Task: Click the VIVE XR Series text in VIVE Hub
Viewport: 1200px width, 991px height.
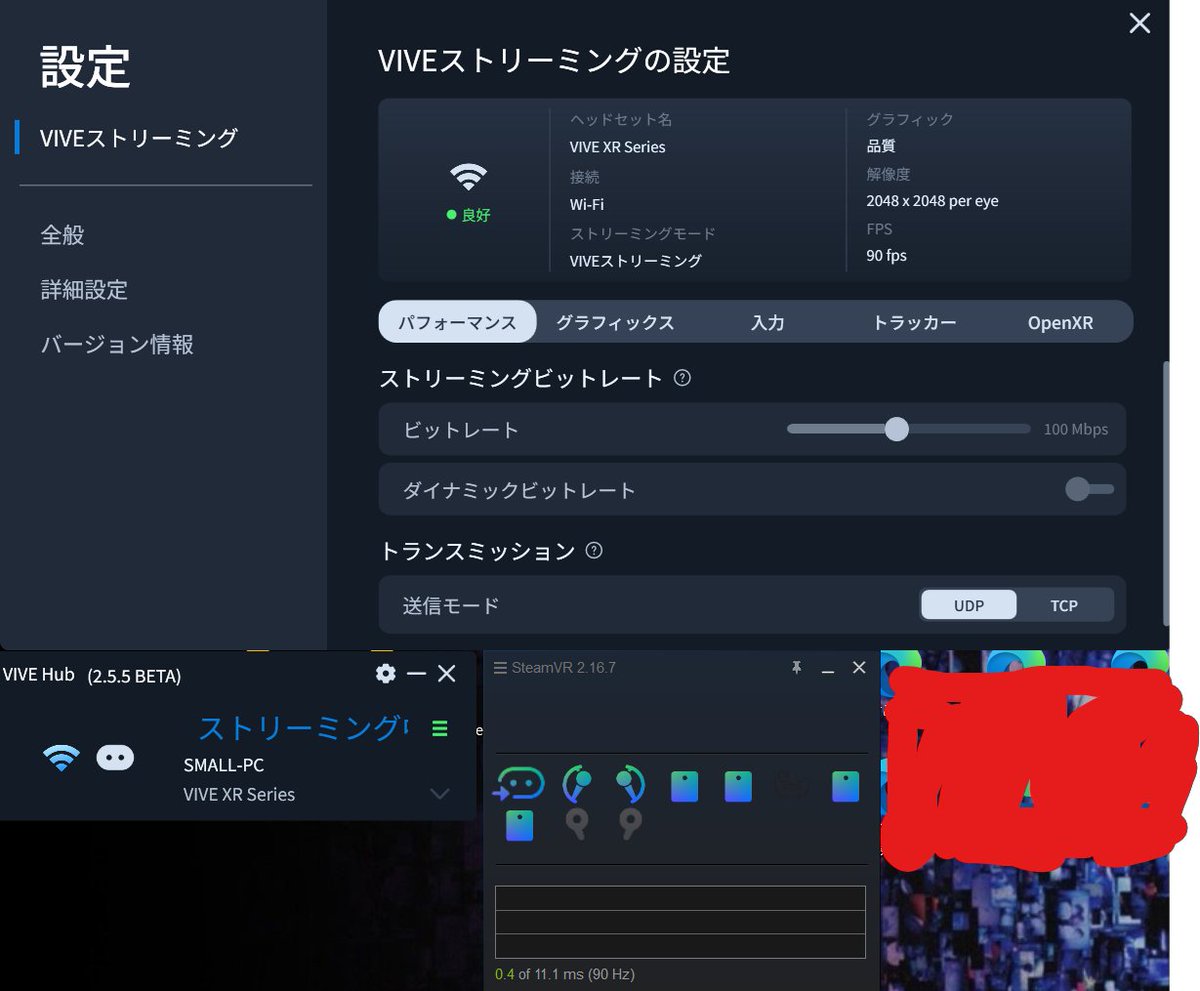Action: (x=239, y=794)
